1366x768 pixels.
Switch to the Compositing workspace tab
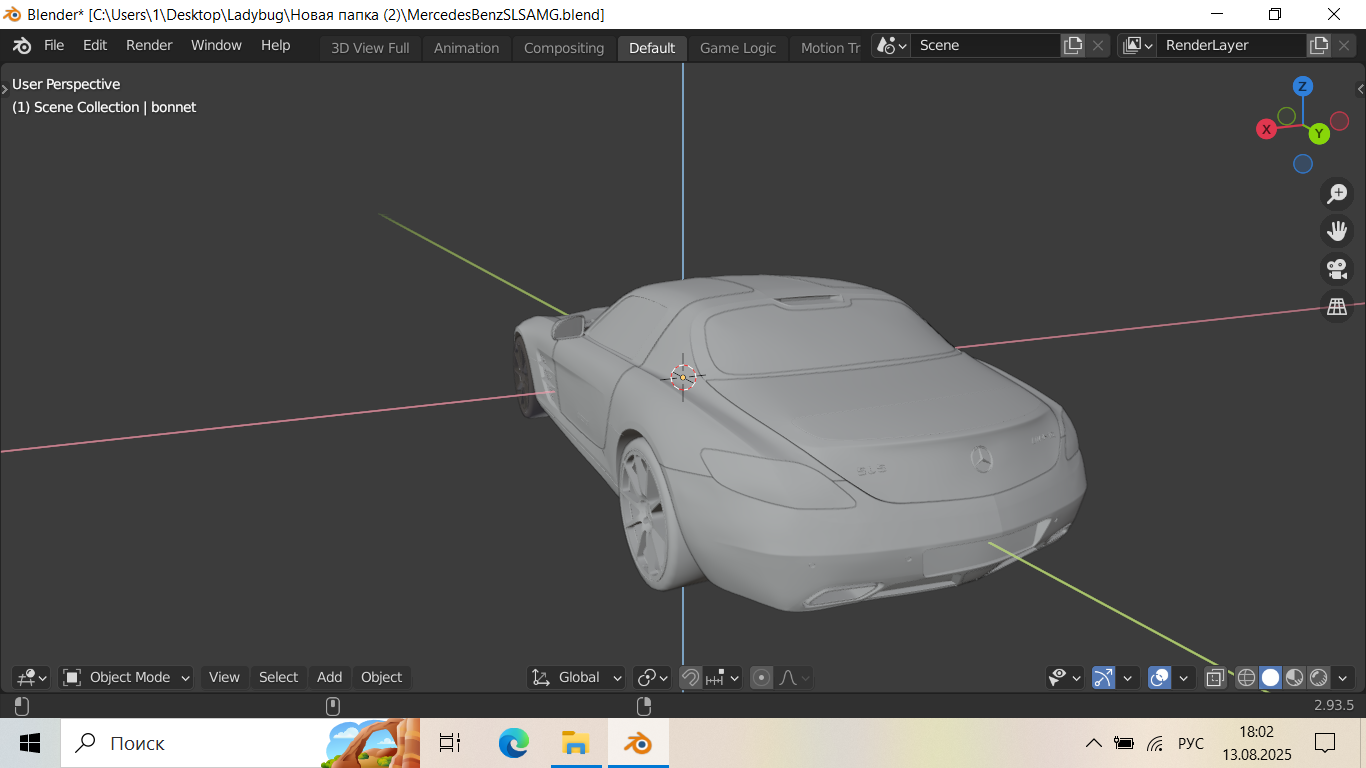click(564, 48)
